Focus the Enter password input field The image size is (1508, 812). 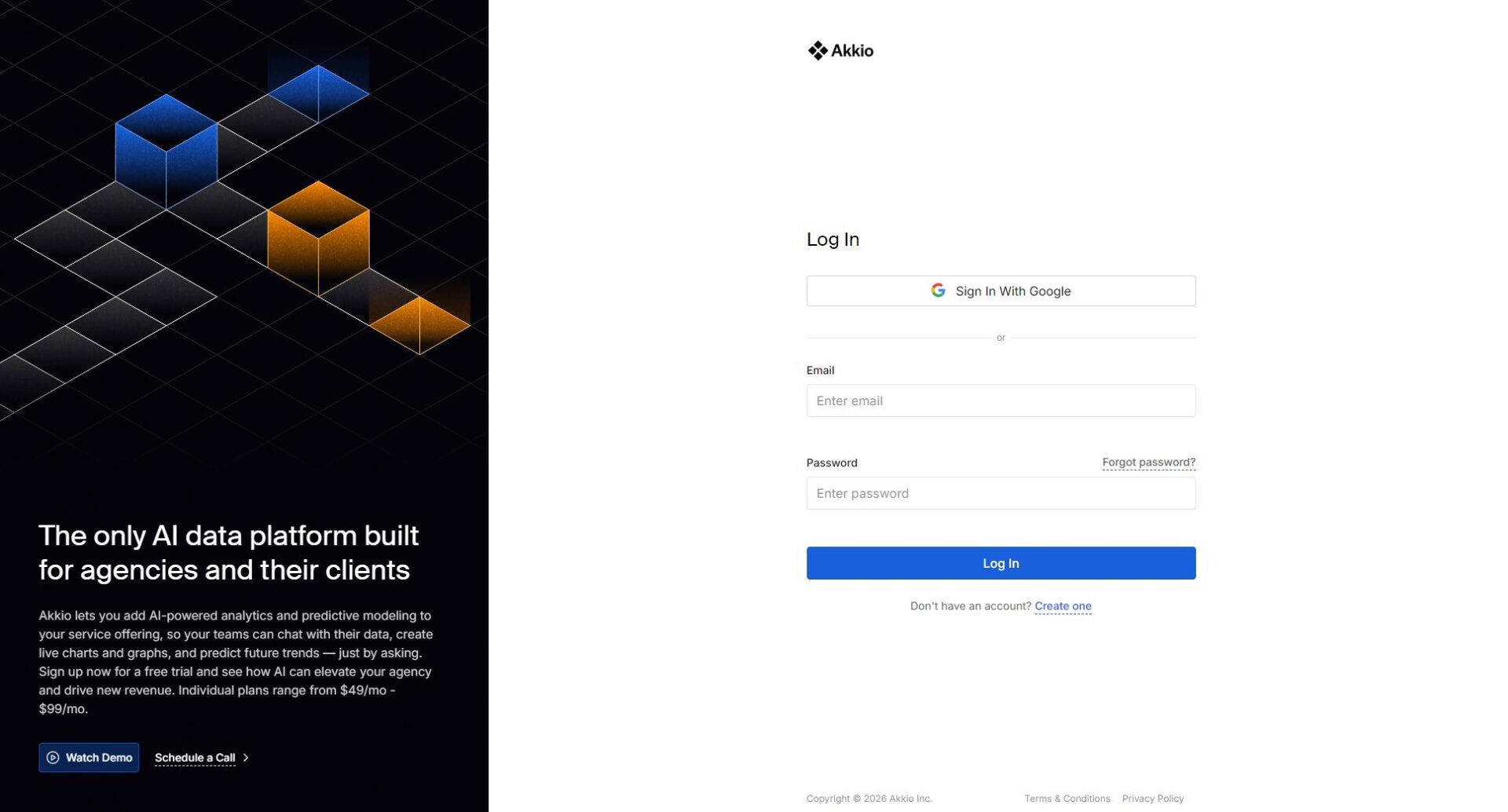1000,493
